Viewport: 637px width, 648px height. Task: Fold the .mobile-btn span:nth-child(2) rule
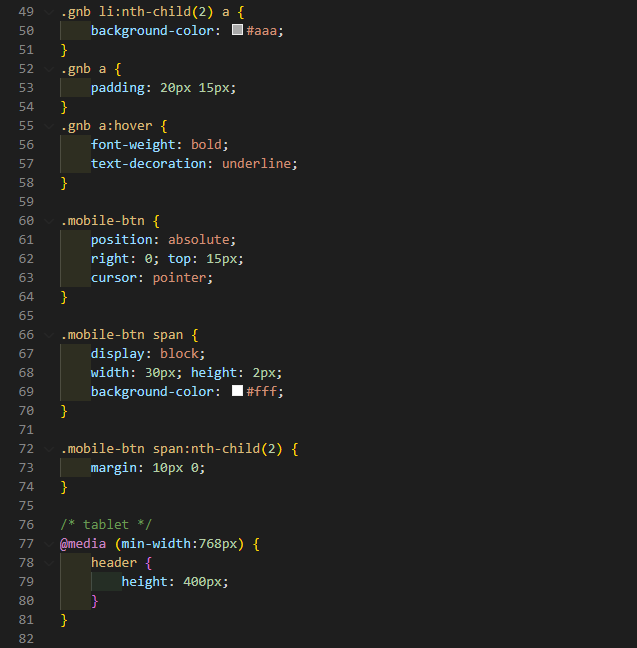click(x=49, y=449)
